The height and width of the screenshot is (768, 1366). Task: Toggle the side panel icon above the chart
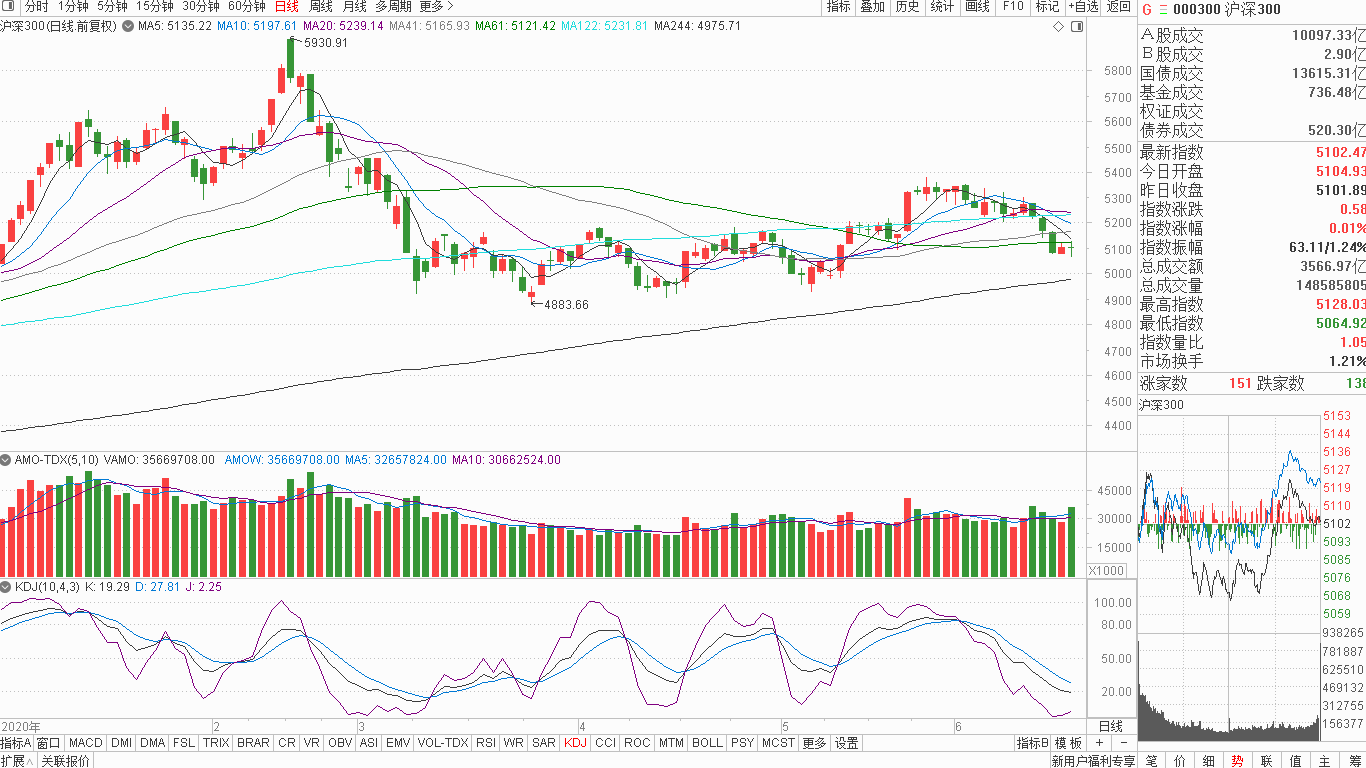click(x=1075, y=26)
